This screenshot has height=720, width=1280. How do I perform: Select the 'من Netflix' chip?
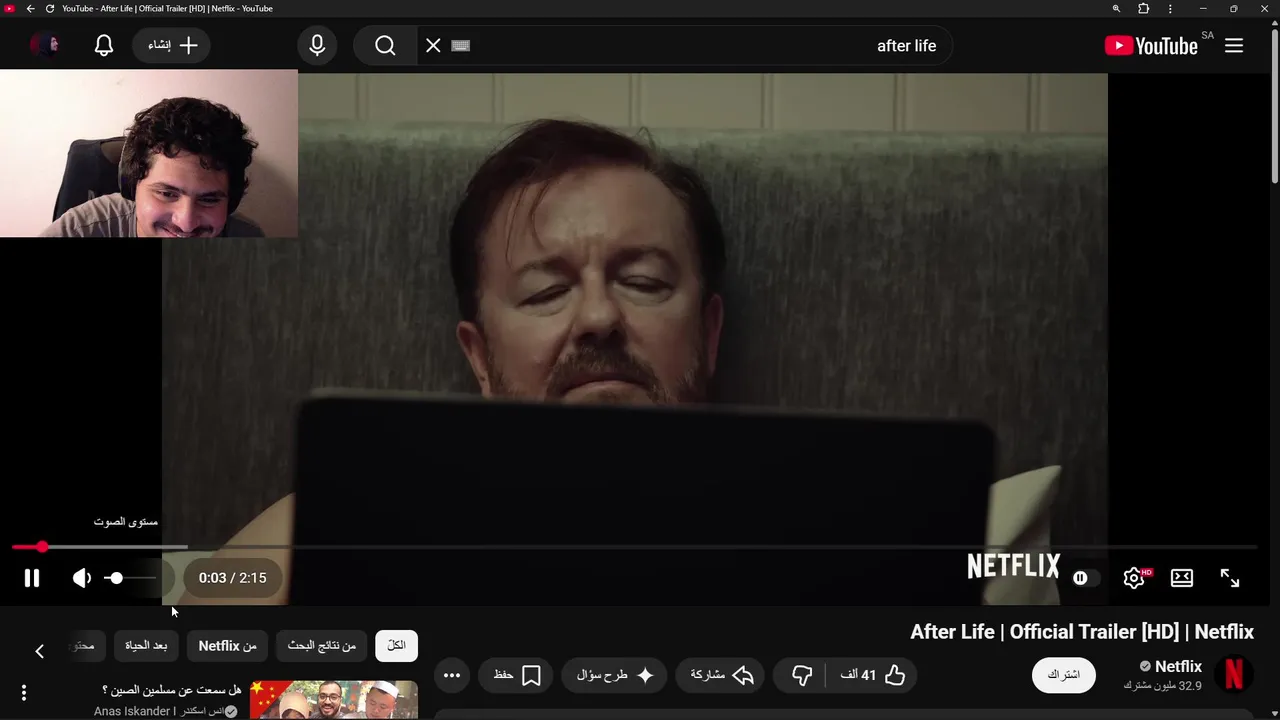pyautogui.click(x=227, y=646)
